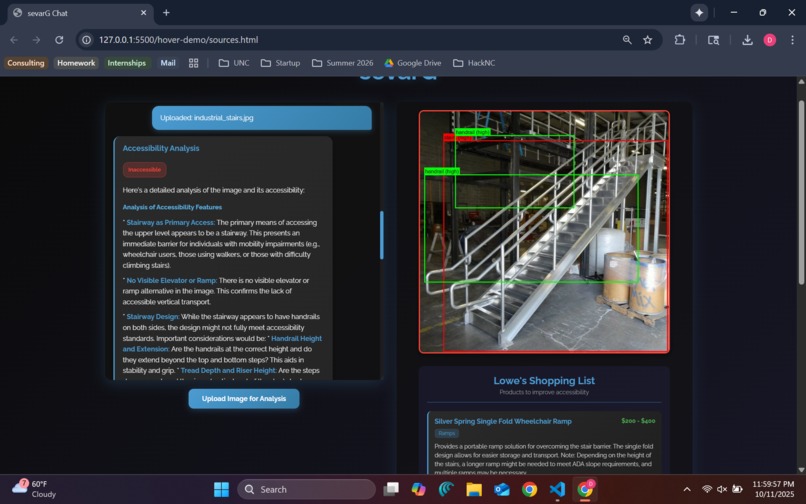Open the apps grid bookmark icon

click(x=193, y=63)
